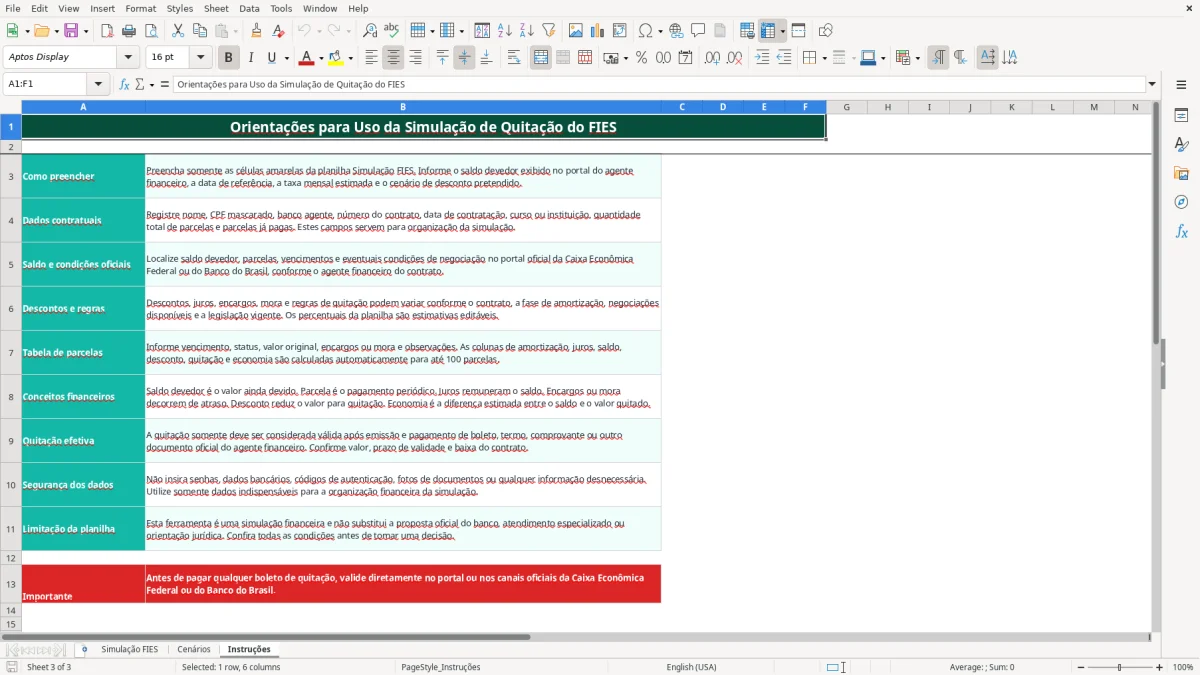Open Name Box dropdown arrow

[x=98, y=85]
